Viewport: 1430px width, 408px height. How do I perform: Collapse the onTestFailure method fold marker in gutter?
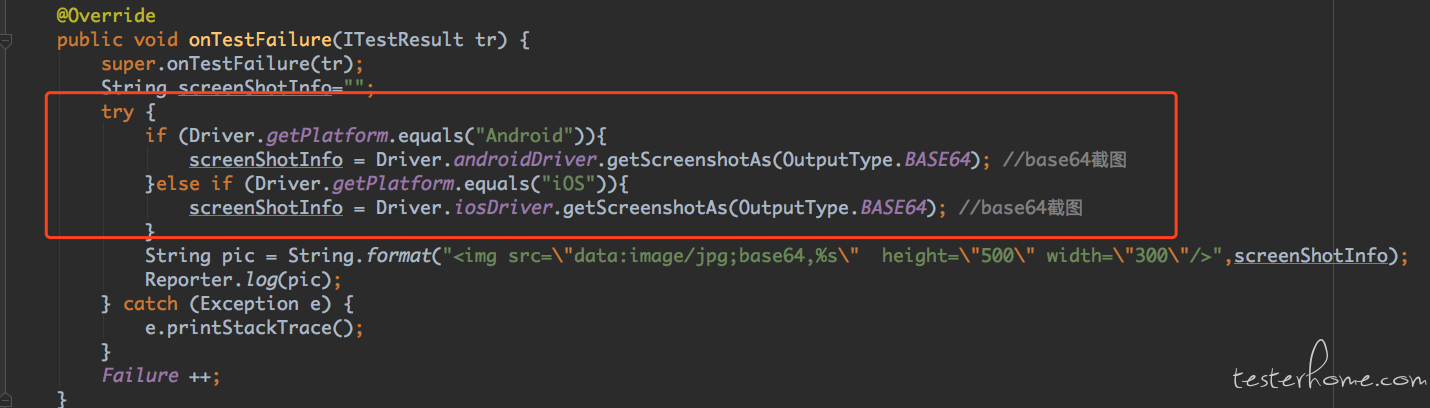6,41
